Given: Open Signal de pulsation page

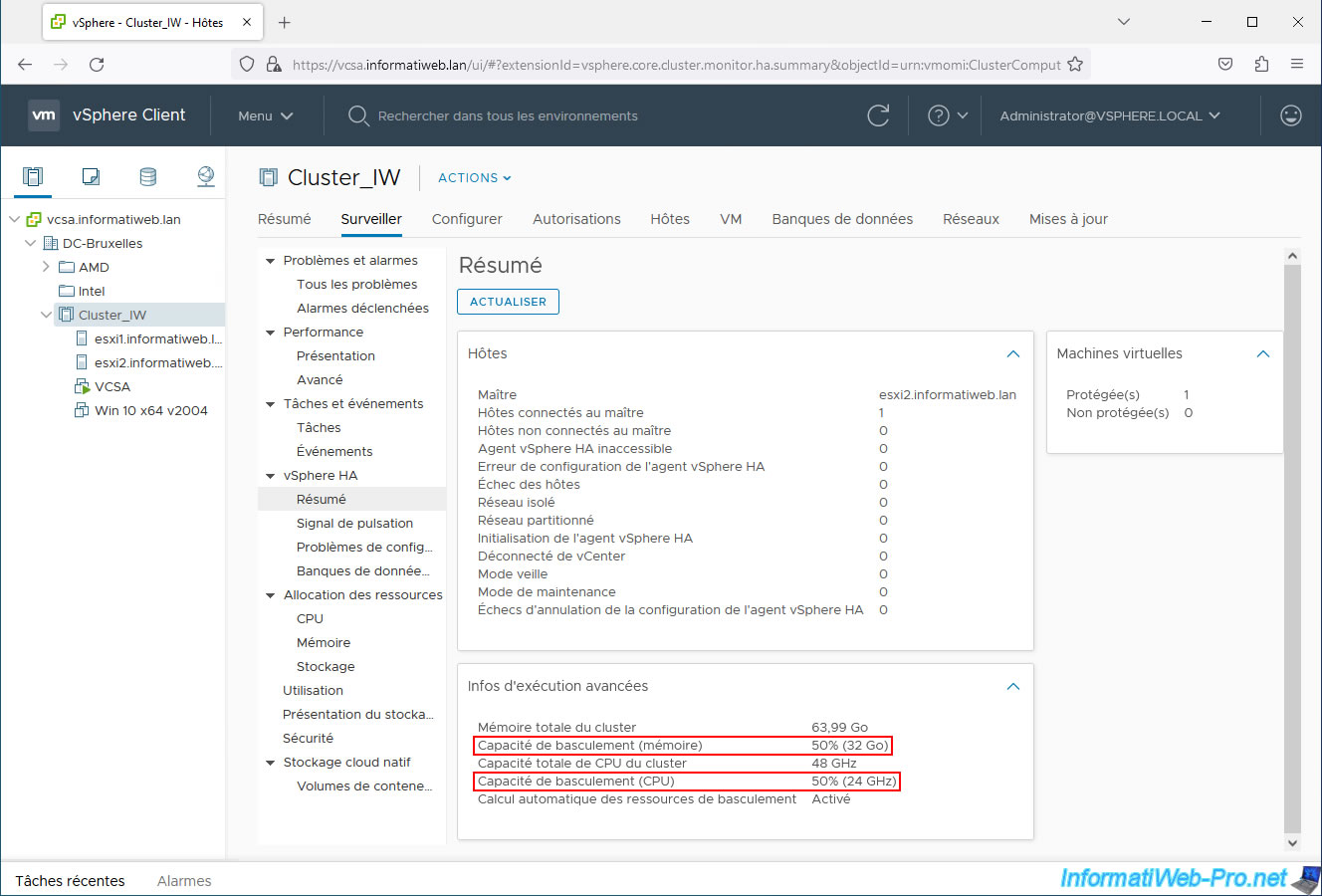Looking at the screenshot, I should [354, 524].
